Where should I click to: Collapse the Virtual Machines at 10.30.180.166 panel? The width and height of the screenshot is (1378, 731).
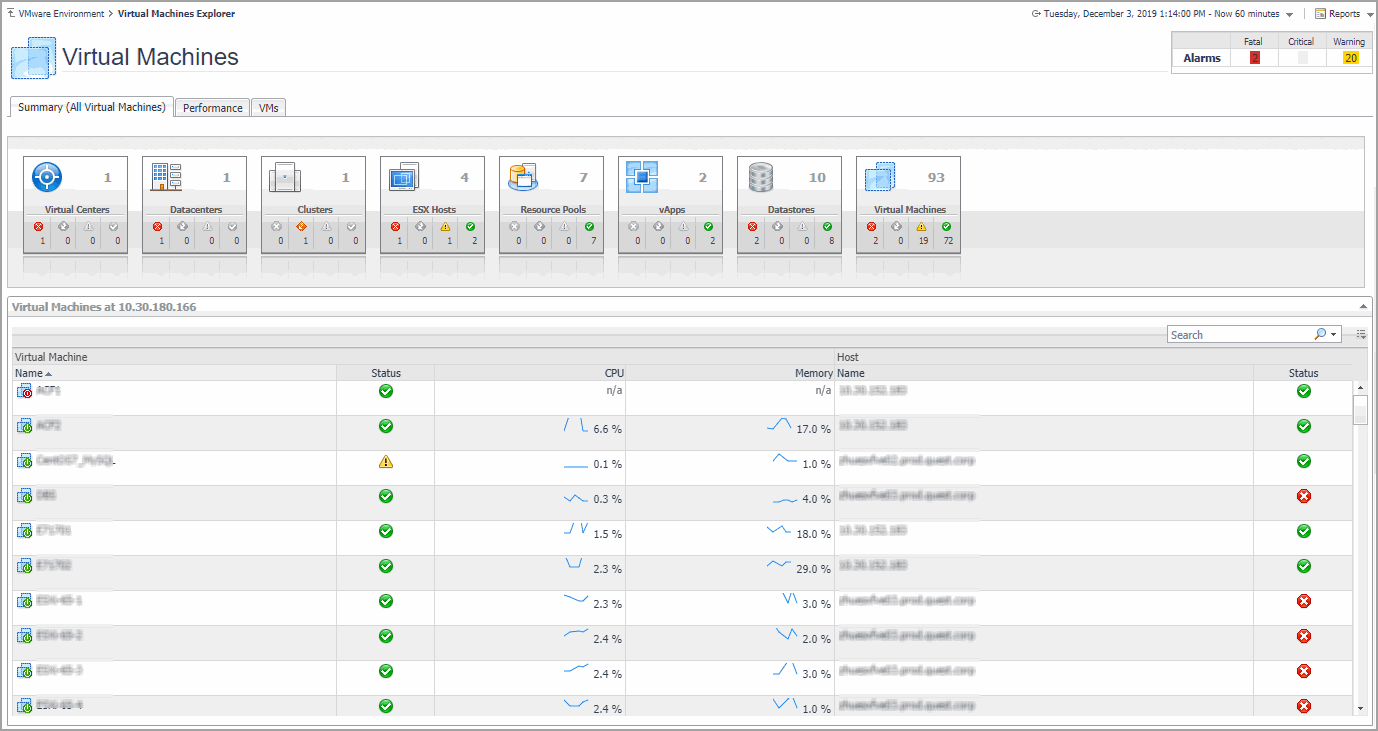click(1361, 306)
